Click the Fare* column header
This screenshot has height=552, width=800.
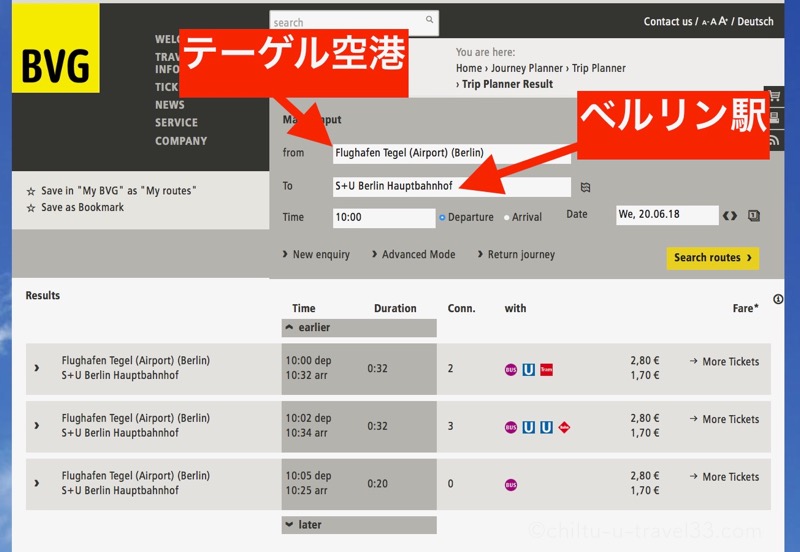pyautogui.click(x=745, y=308)
